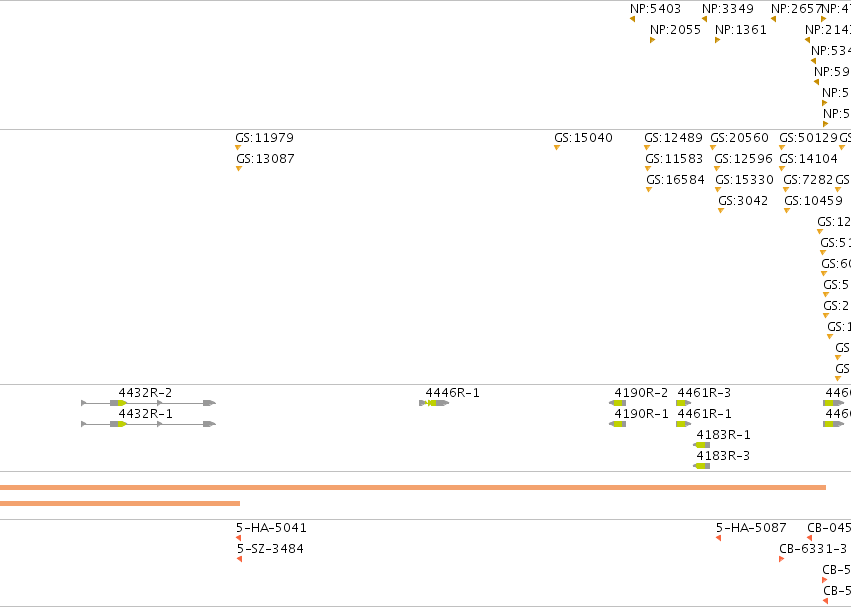
Task: Click the 5-HA-5041 insertion label
Action: coord(271,528)
